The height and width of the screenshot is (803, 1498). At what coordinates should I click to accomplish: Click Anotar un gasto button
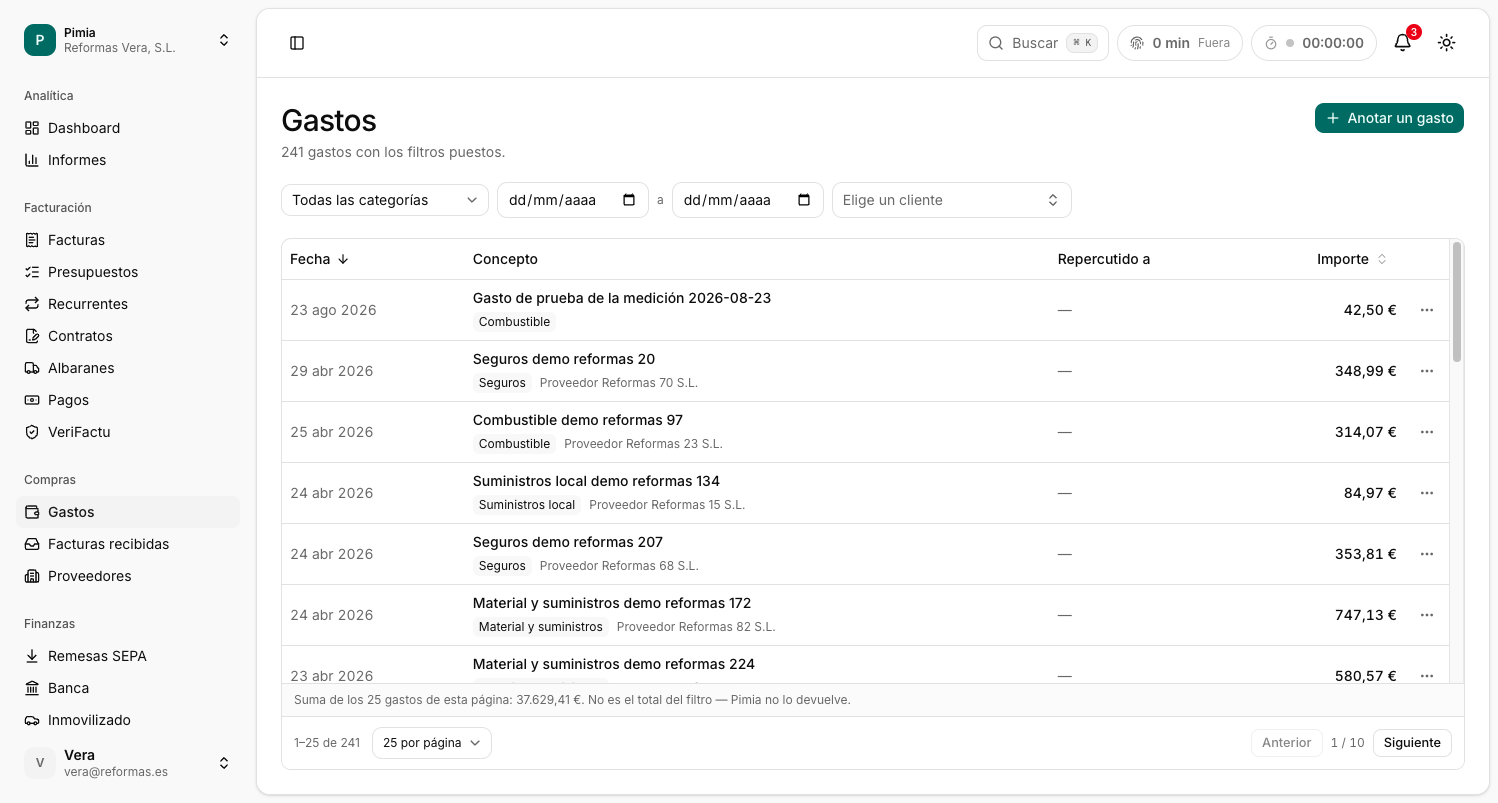tap(1389, 118)
